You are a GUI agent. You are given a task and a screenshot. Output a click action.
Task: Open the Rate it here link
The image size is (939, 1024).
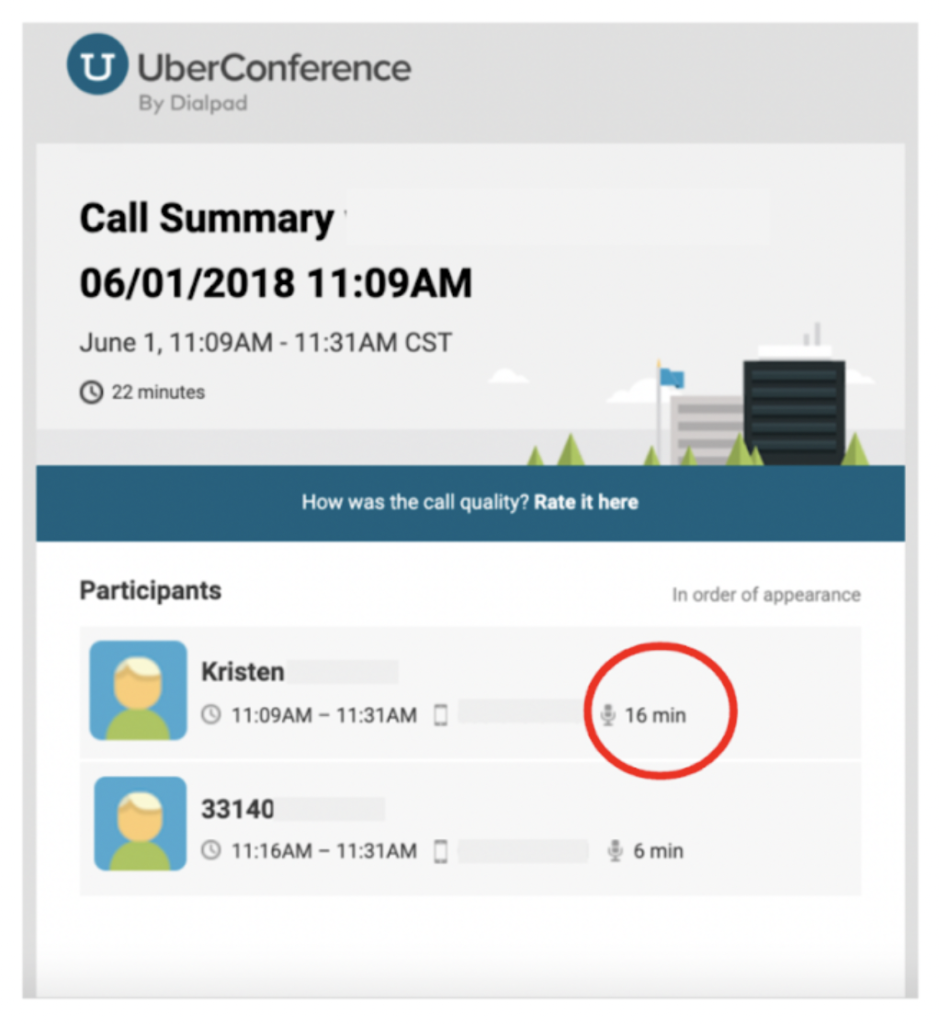coord(586,502)
